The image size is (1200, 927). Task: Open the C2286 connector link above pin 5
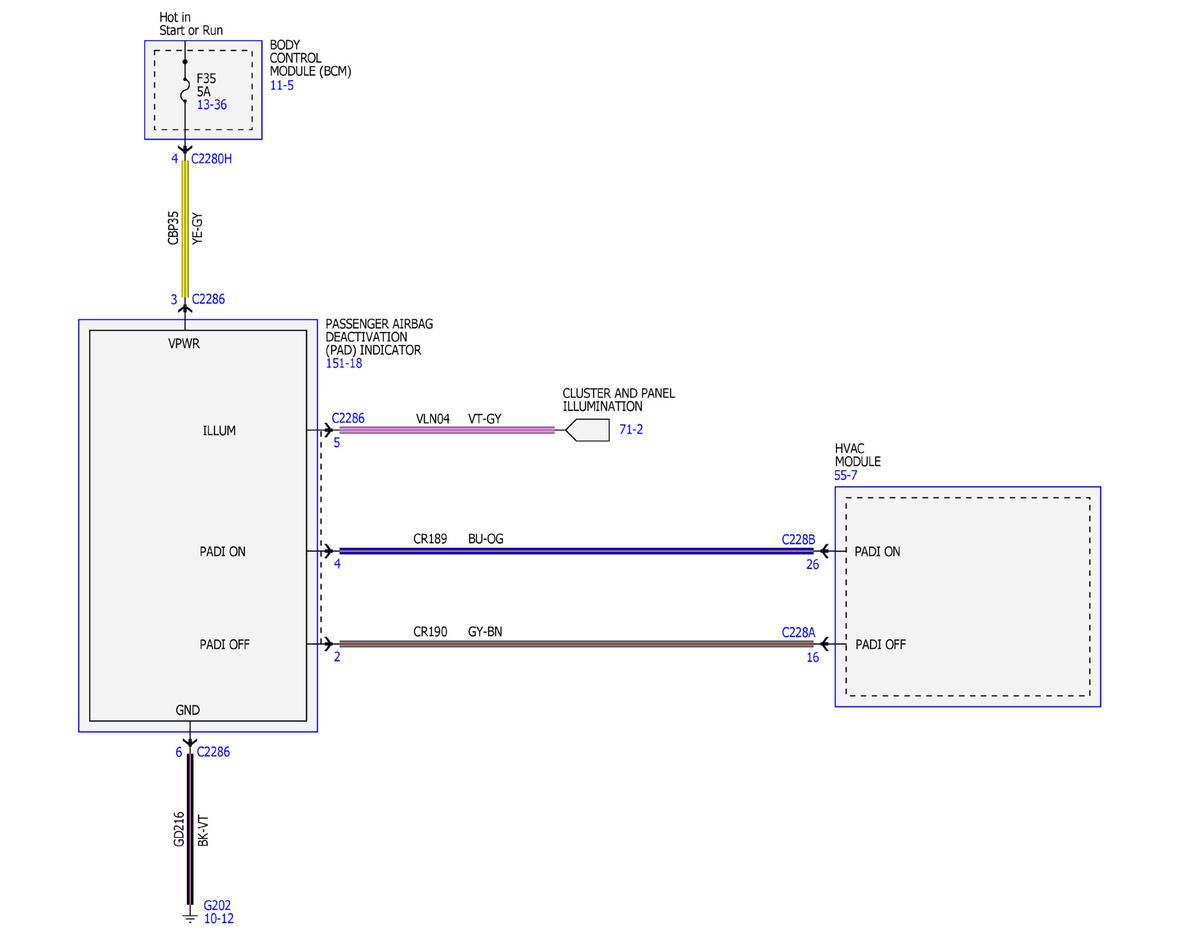click(348, 420)
